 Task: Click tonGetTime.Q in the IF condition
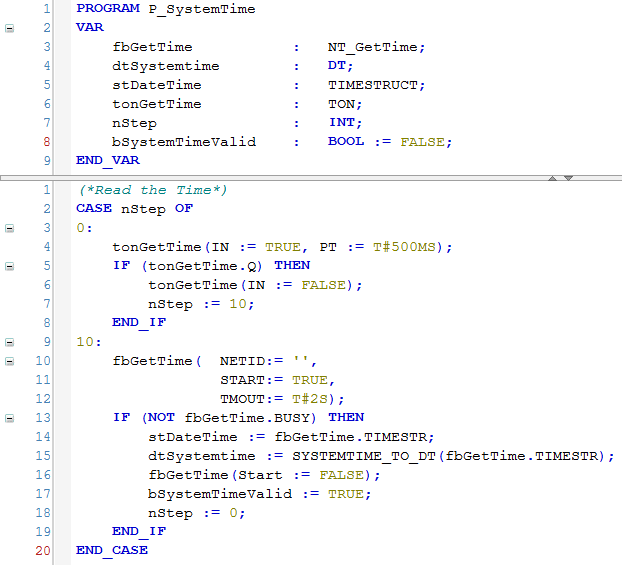click(x=202, y=266)
